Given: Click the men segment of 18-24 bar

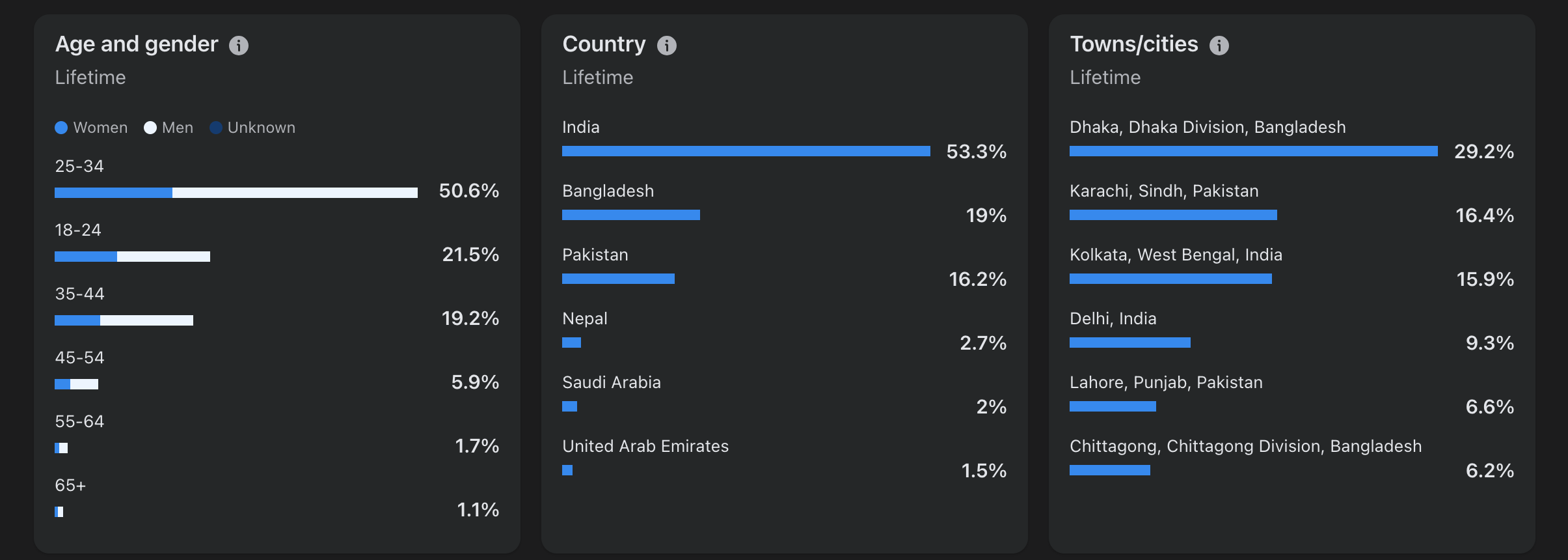Looking at the screenshot, I should coord(163,257).
